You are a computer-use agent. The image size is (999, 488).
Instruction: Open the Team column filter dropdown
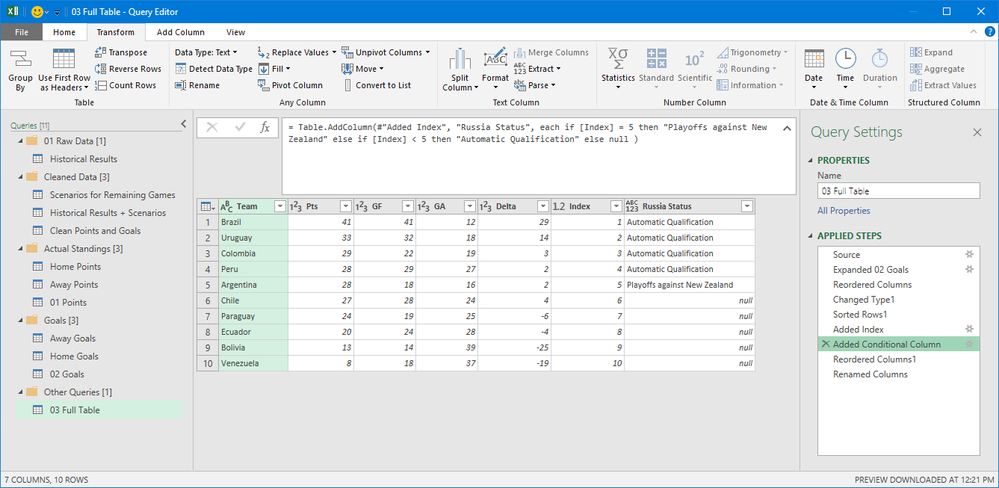click(x=279, y=206)
